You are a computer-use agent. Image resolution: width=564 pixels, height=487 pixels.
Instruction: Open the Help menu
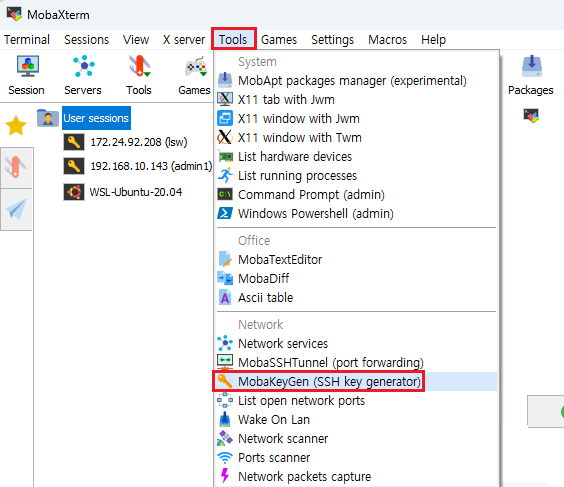click(433, 40)
